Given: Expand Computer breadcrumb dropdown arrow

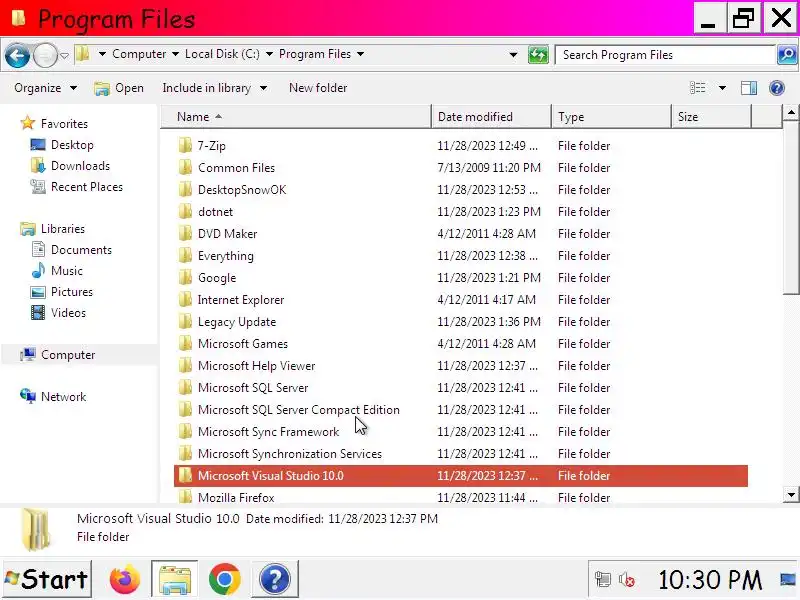Looking at the screenshot, I should pyautogui.click(x=175, y=54).
